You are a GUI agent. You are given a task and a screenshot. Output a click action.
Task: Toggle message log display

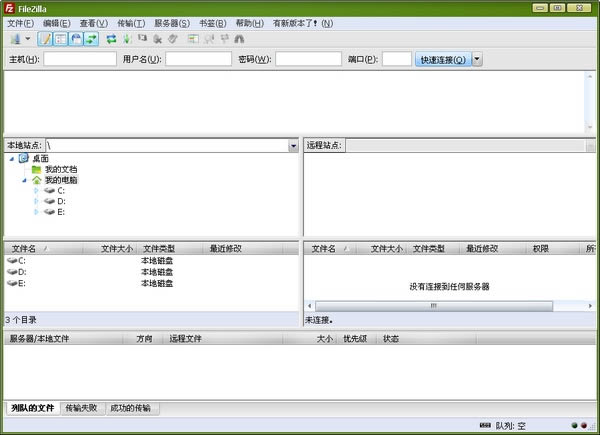click(45, 39)
